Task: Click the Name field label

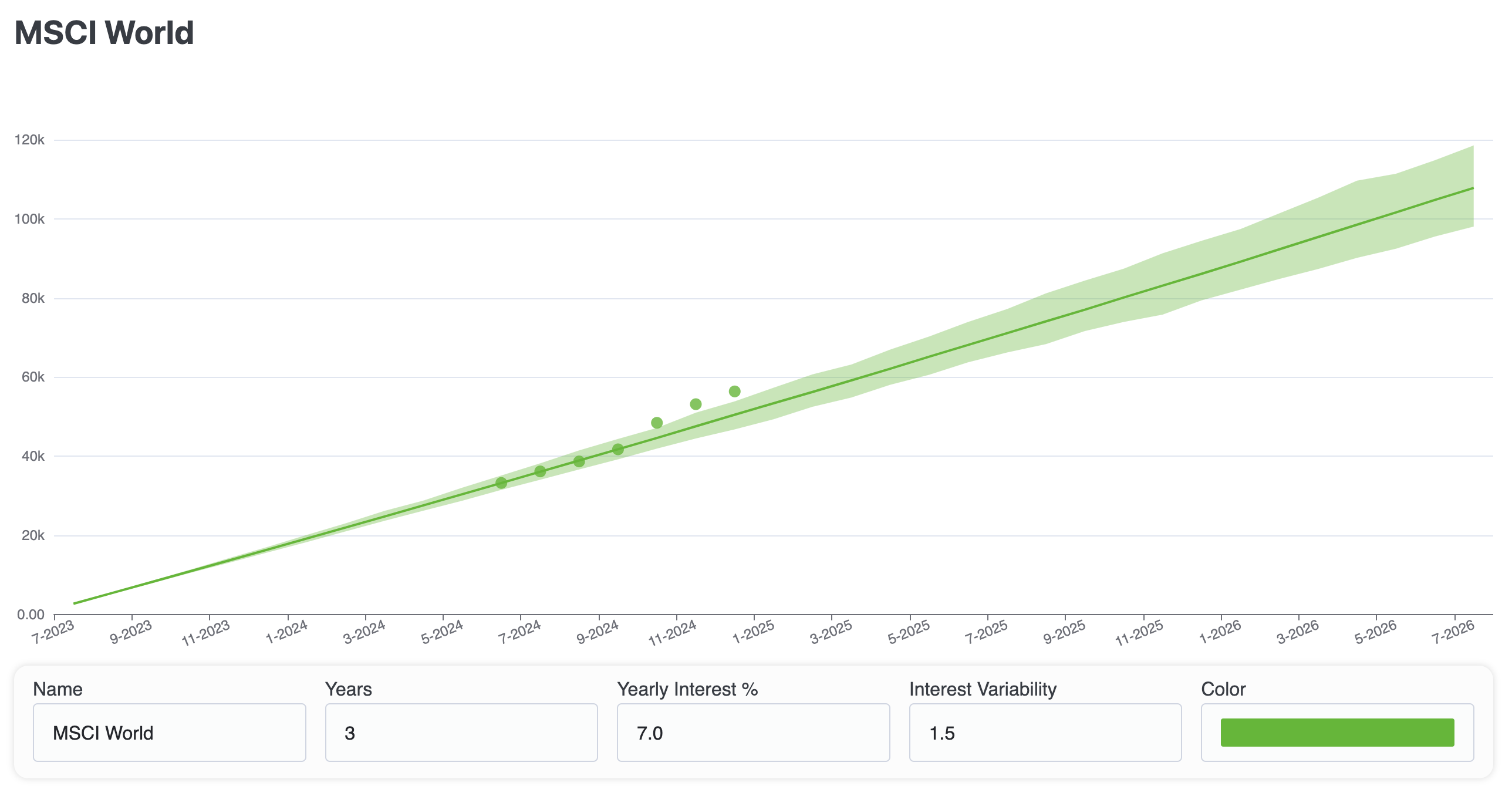Action: point(58,689)
